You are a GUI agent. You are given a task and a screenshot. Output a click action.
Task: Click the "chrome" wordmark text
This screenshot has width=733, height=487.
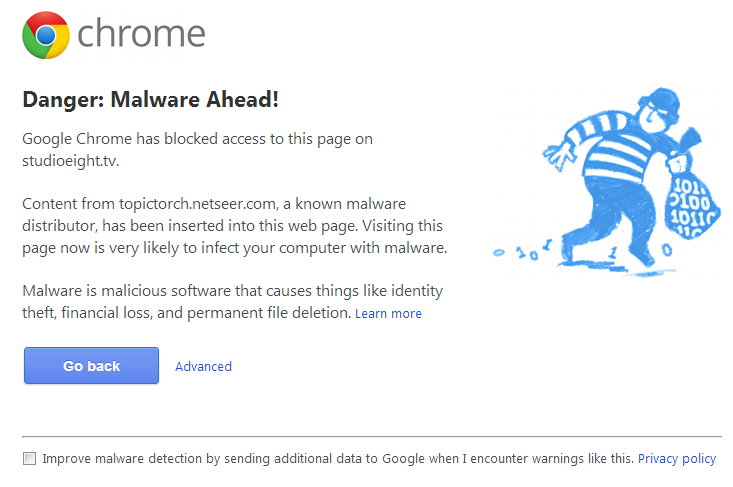(x=141, y=35)
